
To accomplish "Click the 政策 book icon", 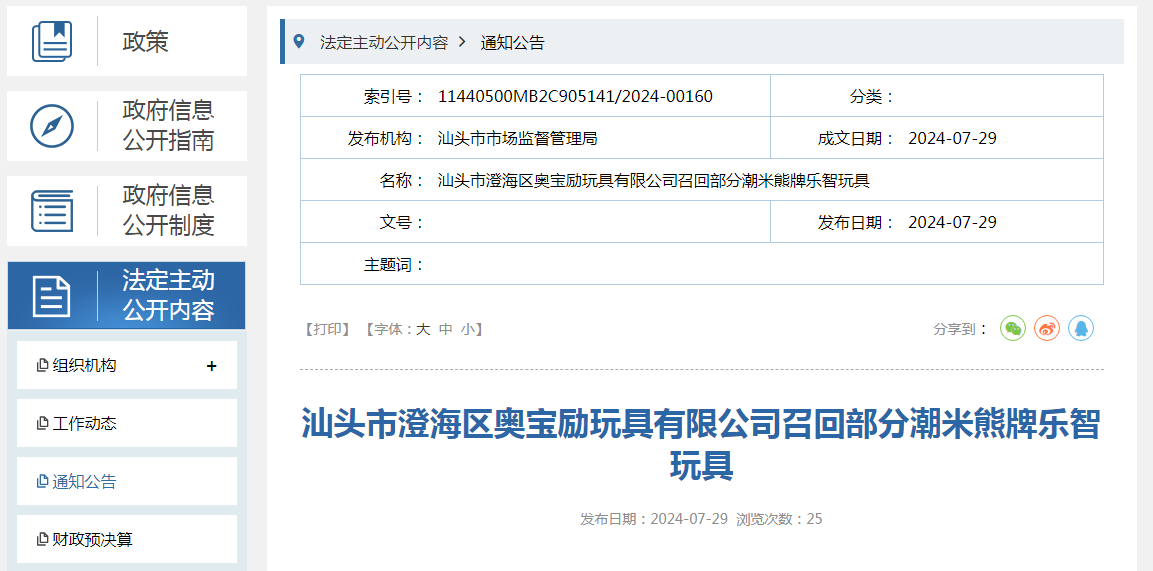I will (52, 42).
